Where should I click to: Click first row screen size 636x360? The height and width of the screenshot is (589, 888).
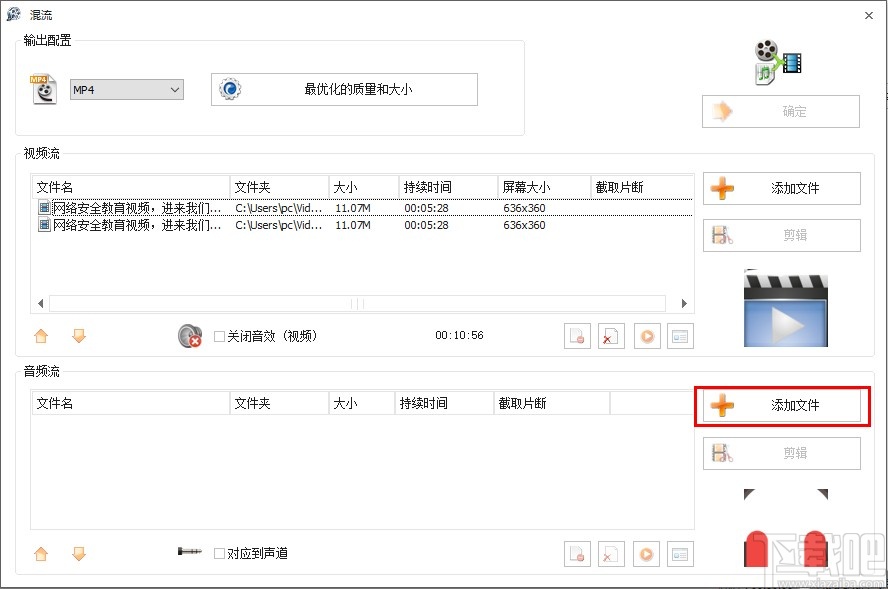coord(524,208)
